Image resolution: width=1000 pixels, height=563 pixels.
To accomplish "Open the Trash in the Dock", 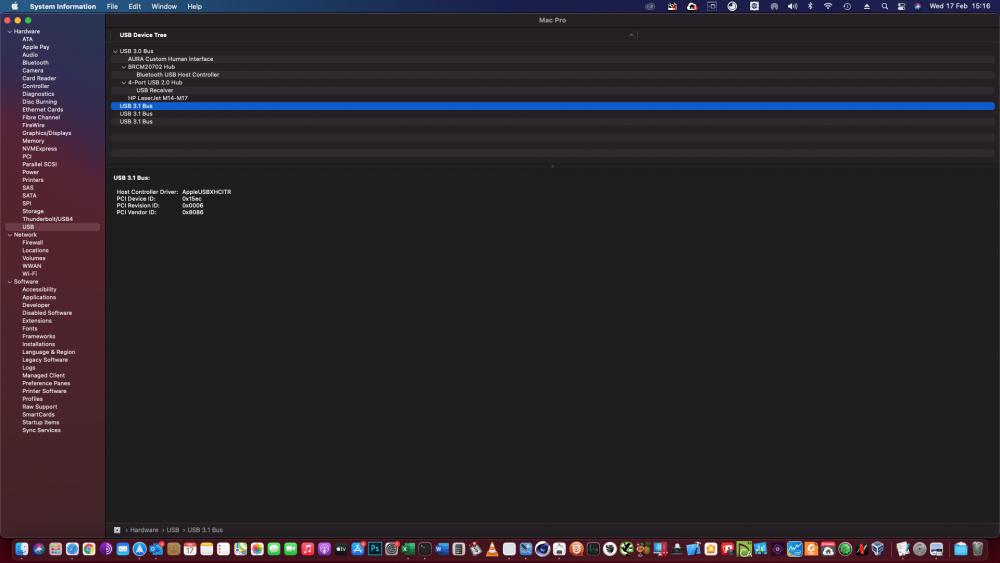I will pyautogui.click(x=978, y=549).
